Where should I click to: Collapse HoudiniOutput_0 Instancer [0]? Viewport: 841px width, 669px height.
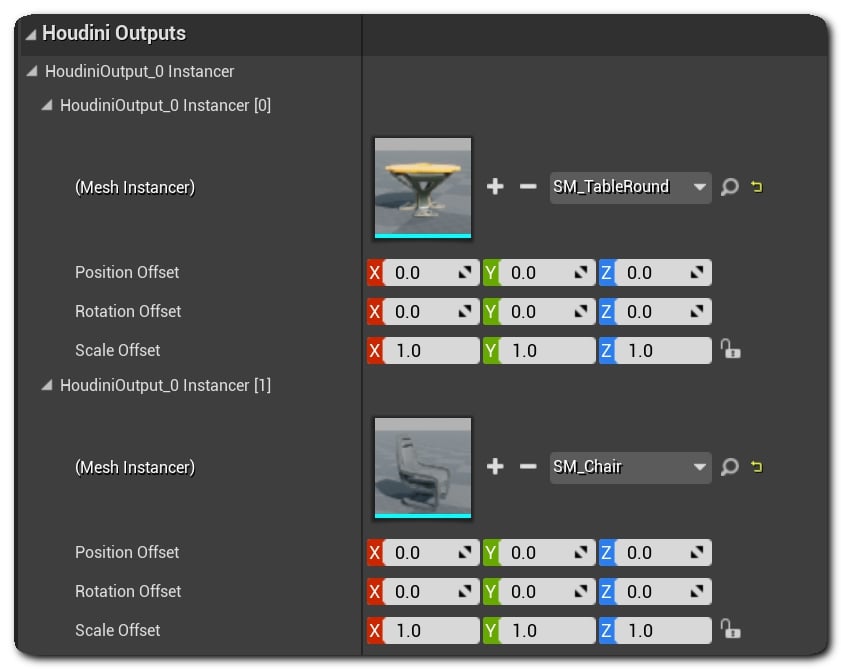[x=47, y=105]
